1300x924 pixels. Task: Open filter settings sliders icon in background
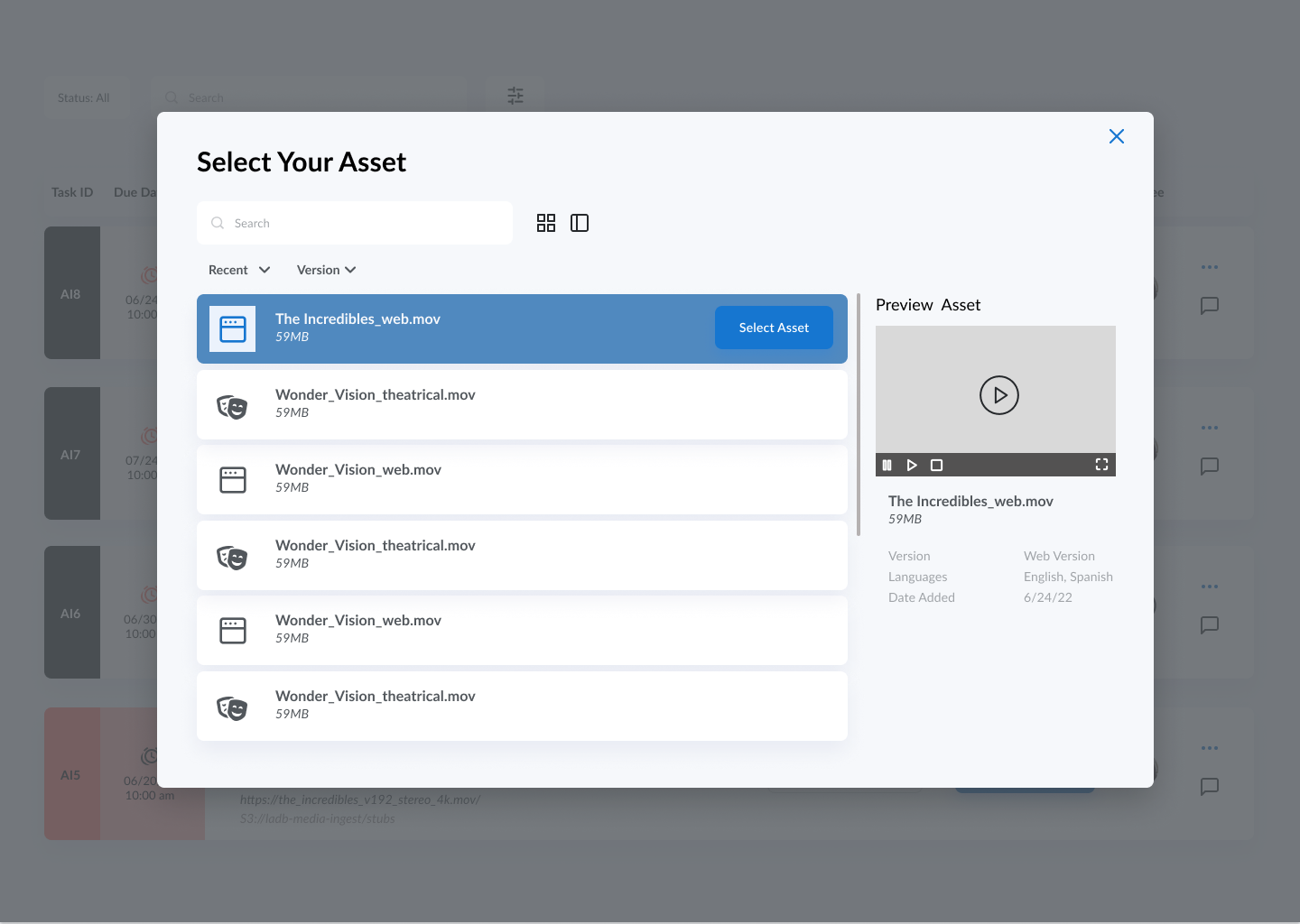click(x=515, y=96)
